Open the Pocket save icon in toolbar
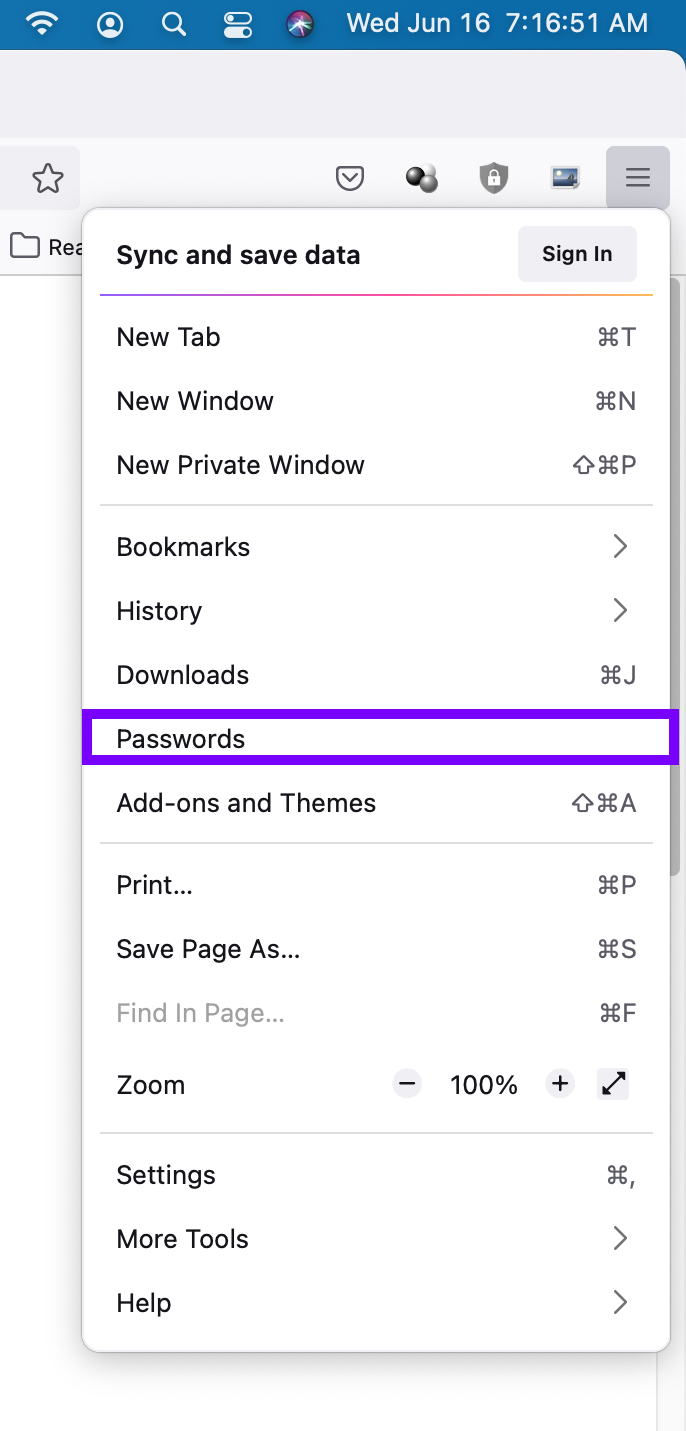Screen dimensions: 686x1431 click(349, 179)
